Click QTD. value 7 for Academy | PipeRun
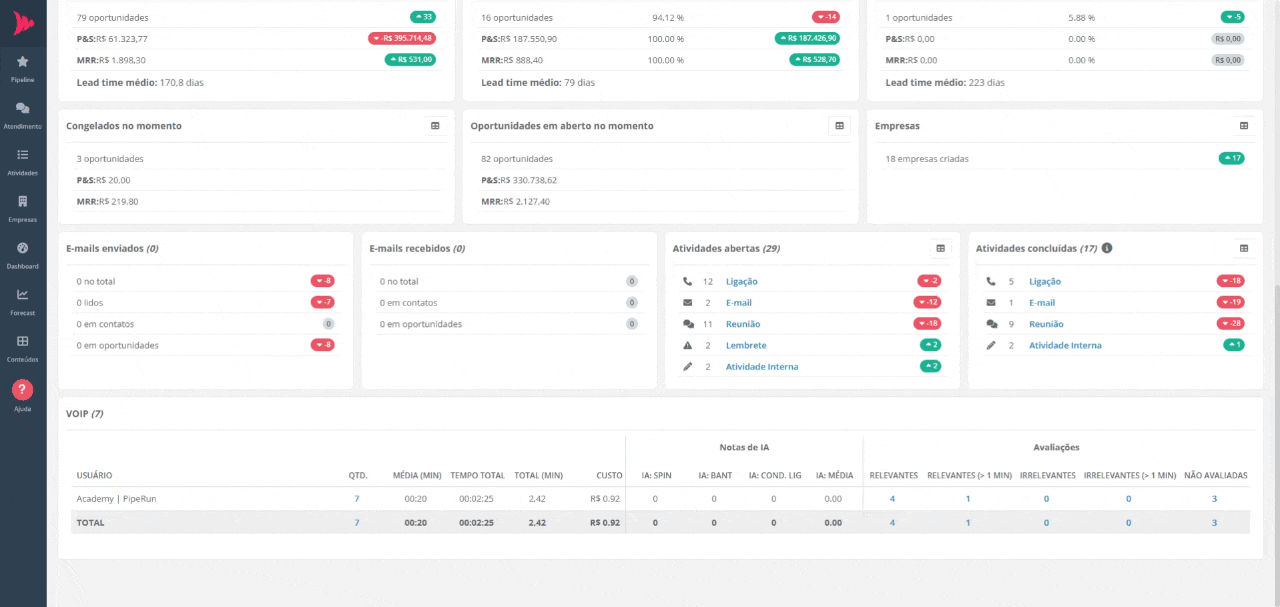Viewport: 1280px width, 607px height. [x=356, y=498]
